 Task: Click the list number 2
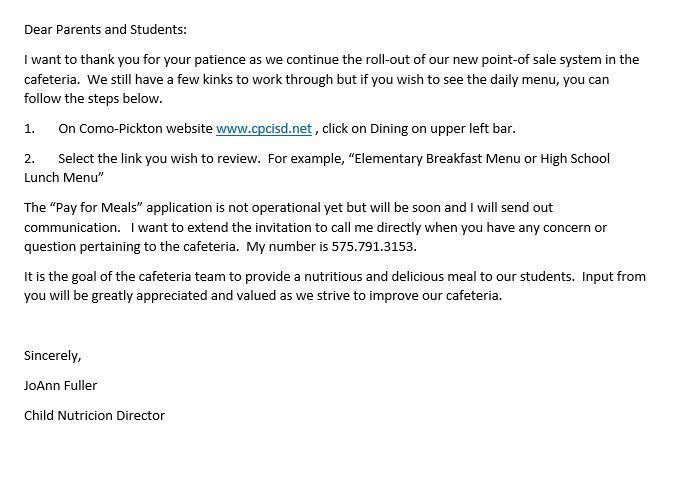pos(29,159)
